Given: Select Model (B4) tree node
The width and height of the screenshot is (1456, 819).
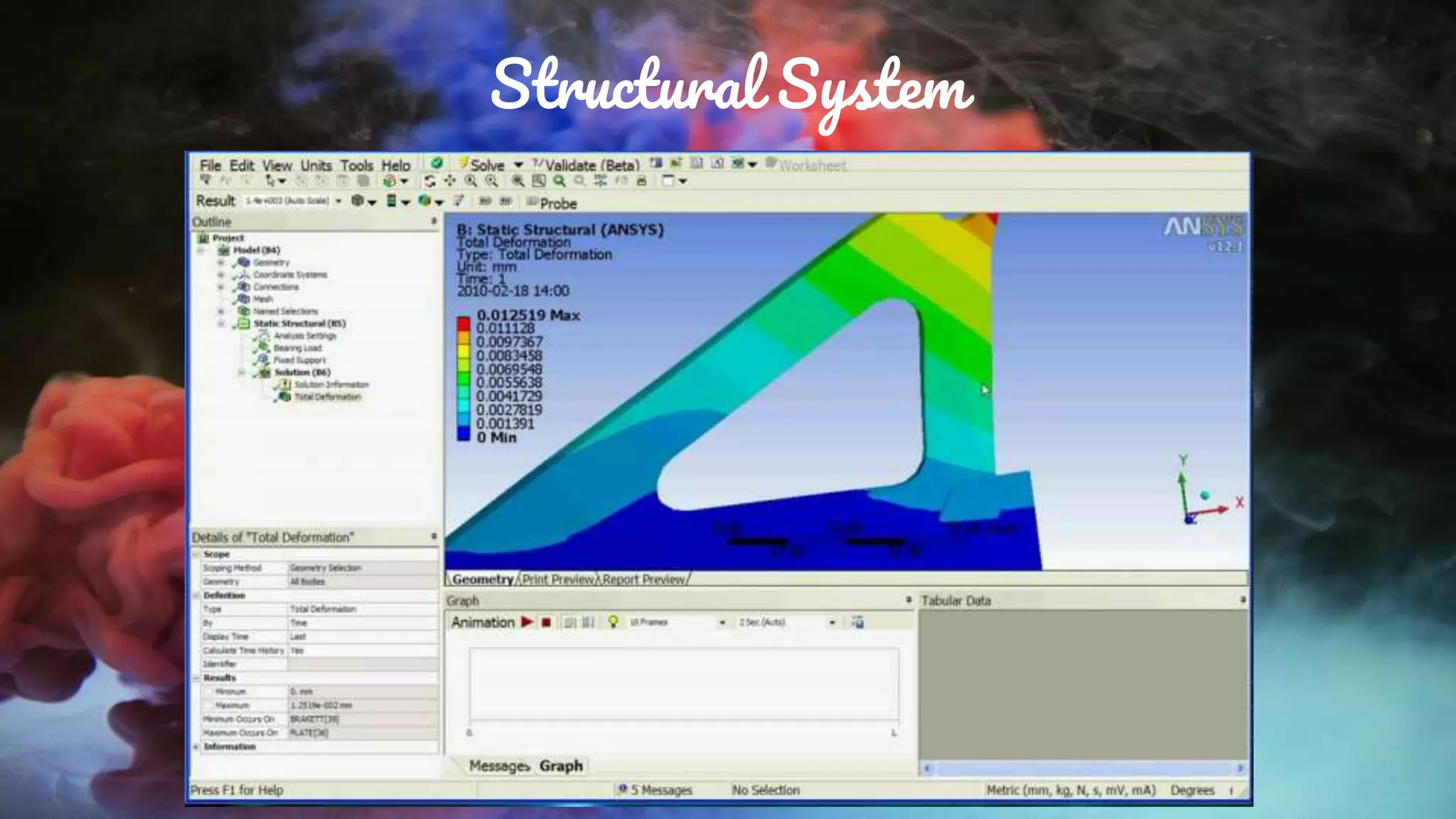Looking at the screenshot, I should [x=256, y=250].
